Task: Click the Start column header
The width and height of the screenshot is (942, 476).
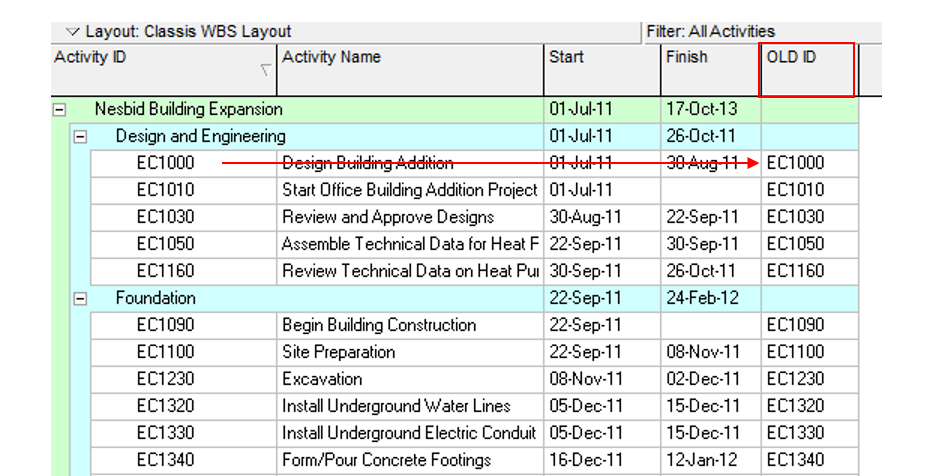Action: pyautogui.click(x=602, y=70)
